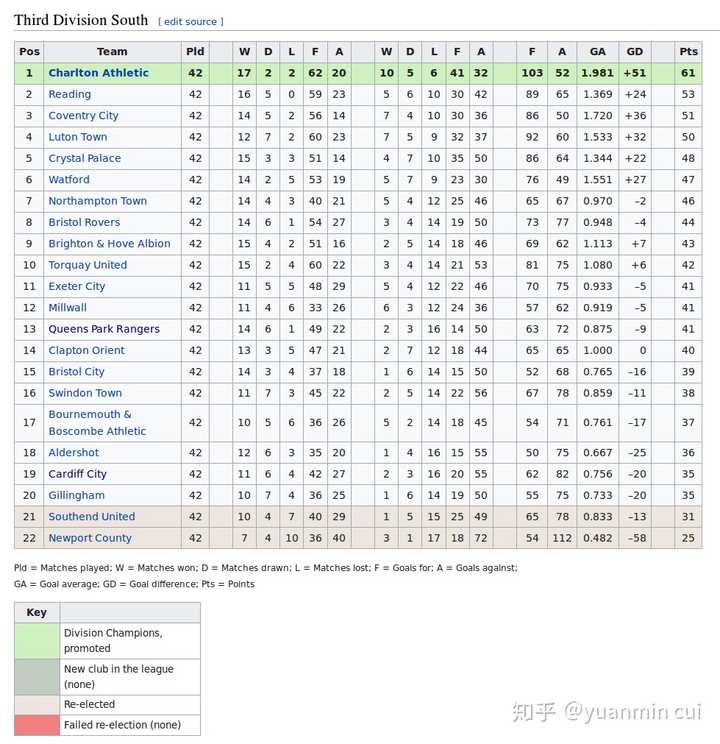This screenshot has height=744, width=720.
Task: Open Brighton & Hove Albion link
Action: (x=109, y=244)
